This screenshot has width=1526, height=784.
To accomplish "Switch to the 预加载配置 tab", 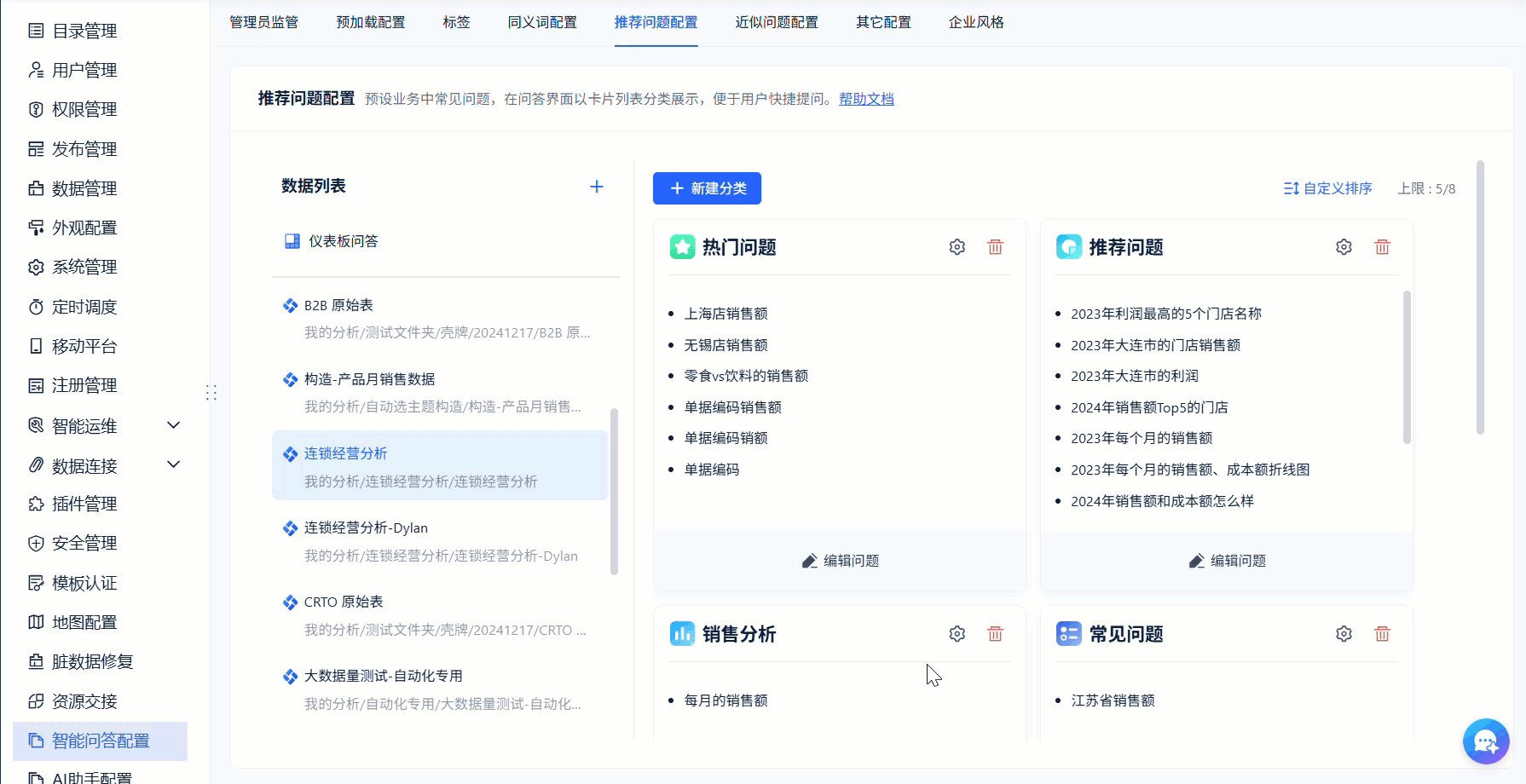I will [371, 22].
